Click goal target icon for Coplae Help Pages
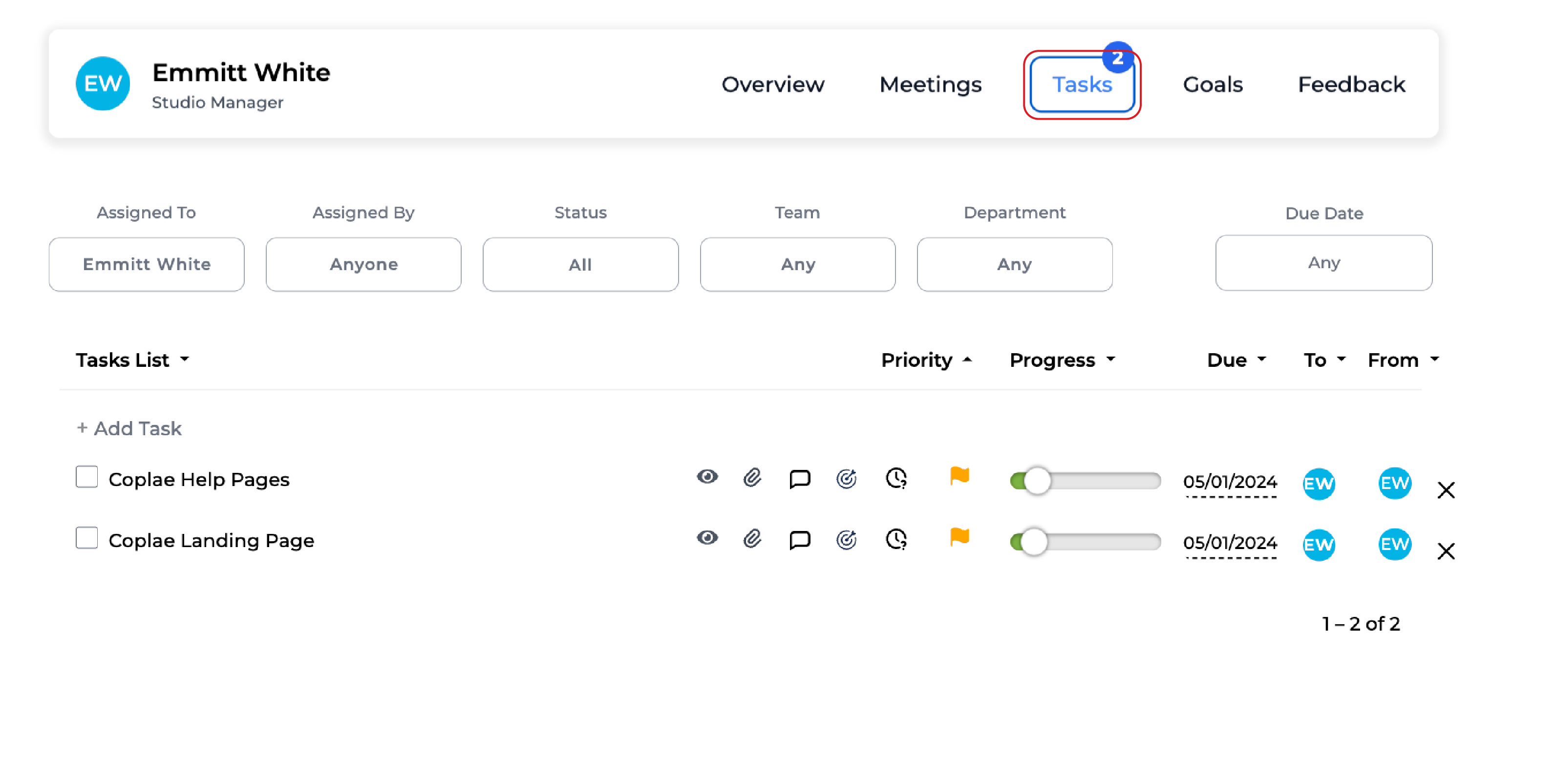1556x784 pixels. [x=846, y=479]
